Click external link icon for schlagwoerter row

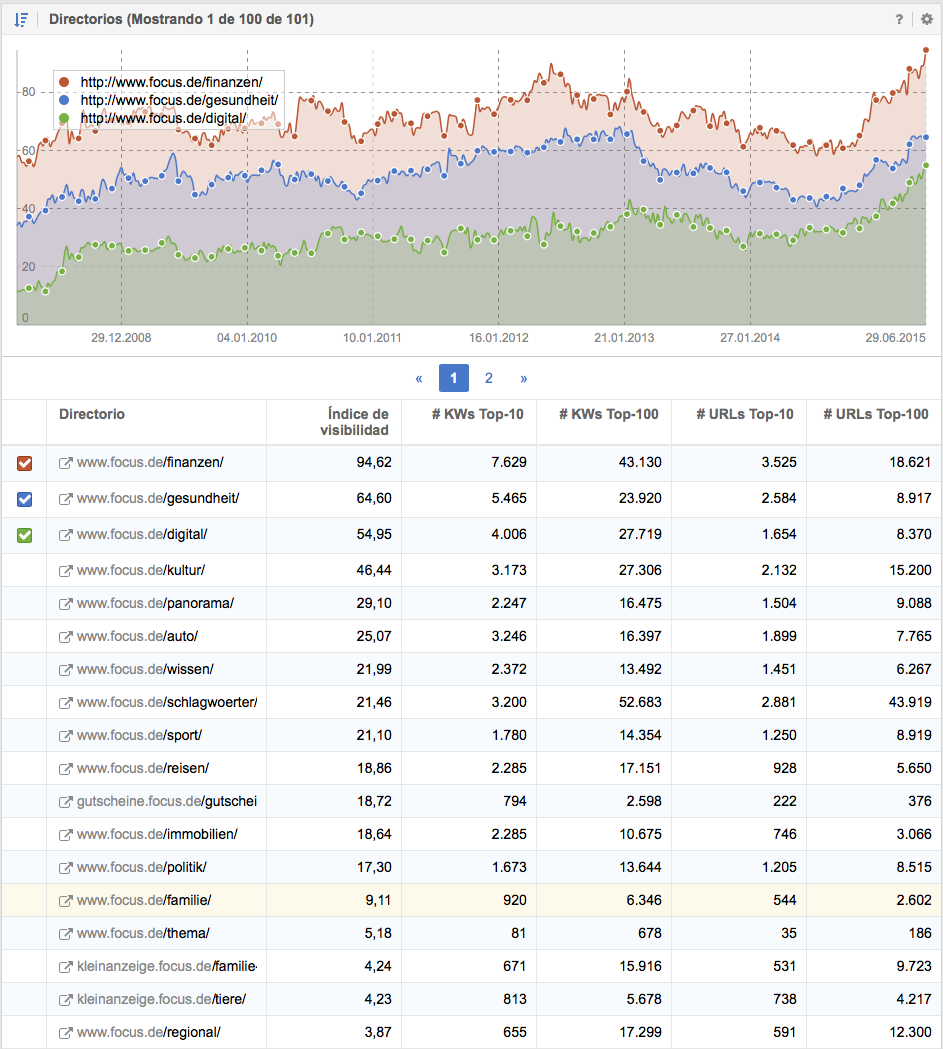(66, 703)
